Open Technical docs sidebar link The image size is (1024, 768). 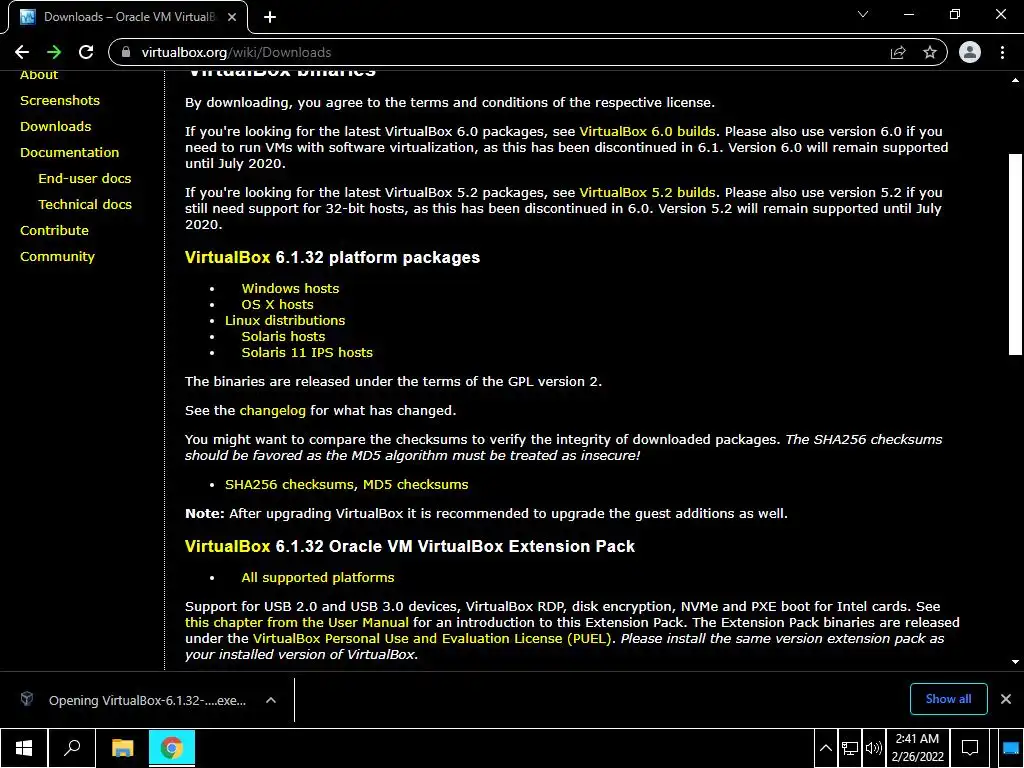(85, 205)
